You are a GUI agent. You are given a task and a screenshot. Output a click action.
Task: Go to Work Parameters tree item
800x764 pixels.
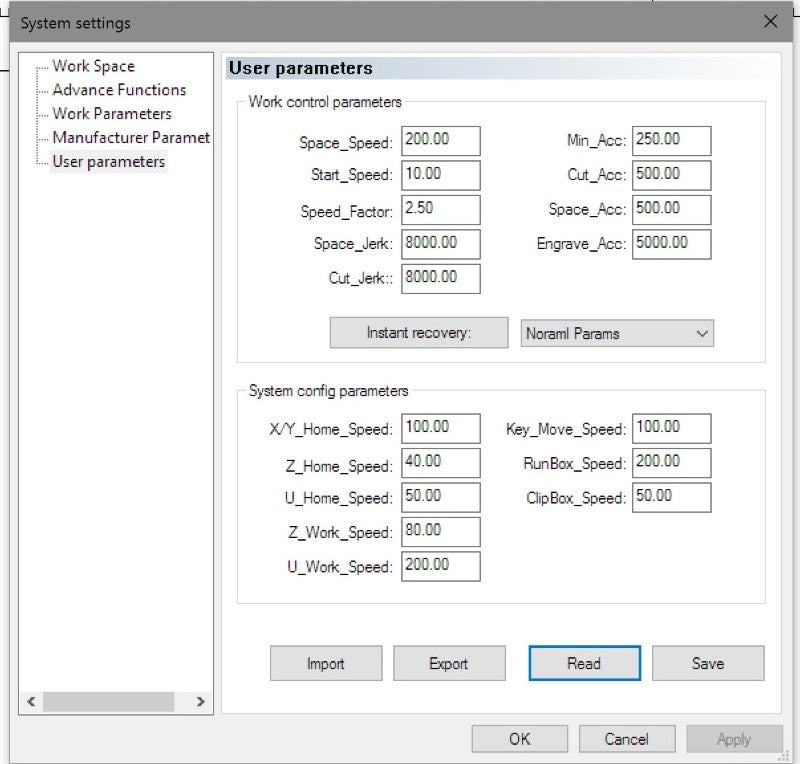(112, 114)
